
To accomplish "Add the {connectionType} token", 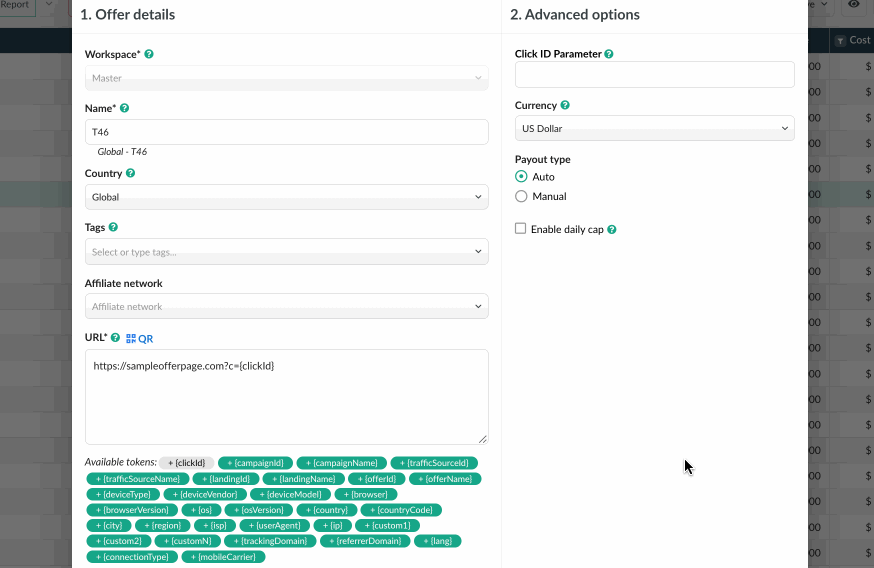I will pyautogui.click(x=132, y=557).
